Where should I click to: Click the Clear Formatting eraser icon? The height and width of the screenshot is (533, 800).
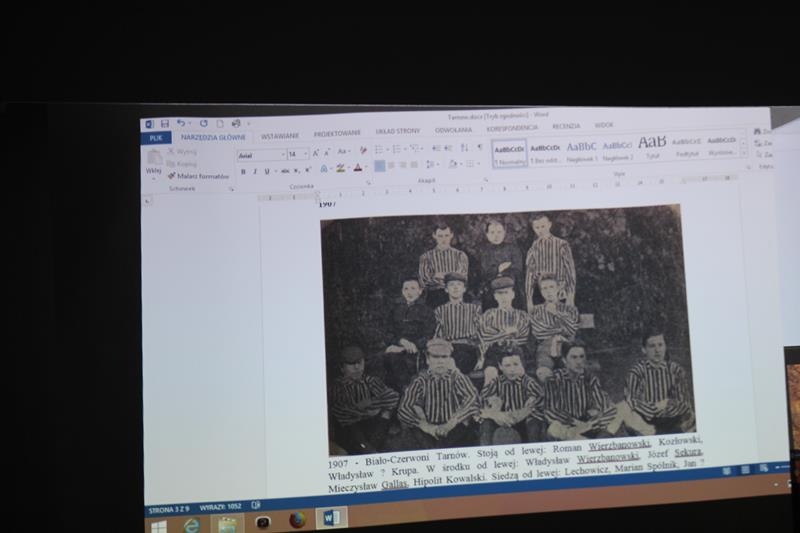(x=363, y=151)
